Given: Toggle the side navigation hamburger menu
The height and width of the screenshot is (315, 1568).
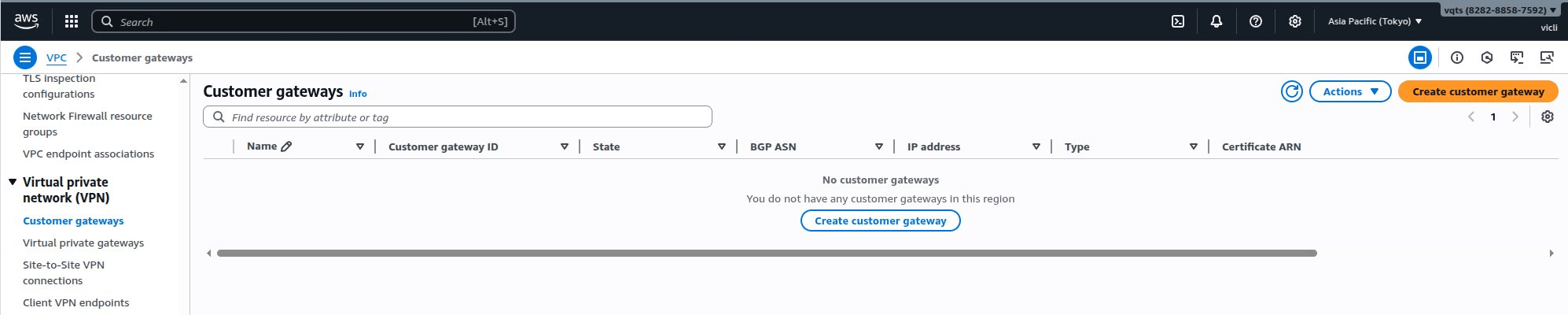Looking at the screenshot, I should (25, 57).
